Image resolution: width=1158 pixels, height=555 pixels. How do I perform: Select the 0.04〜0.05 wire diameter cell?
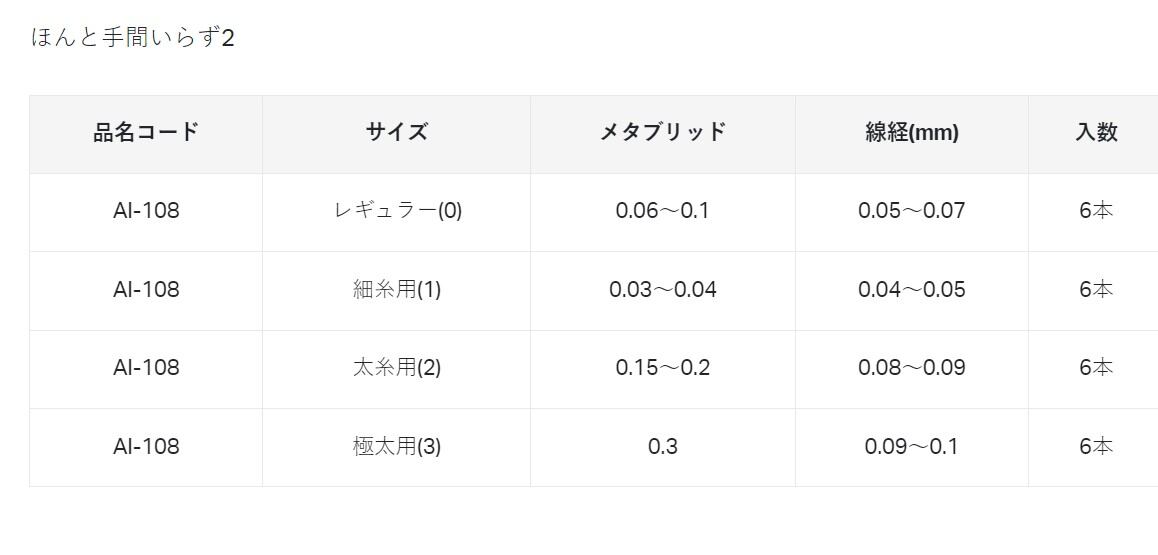(x=912, y=290)
